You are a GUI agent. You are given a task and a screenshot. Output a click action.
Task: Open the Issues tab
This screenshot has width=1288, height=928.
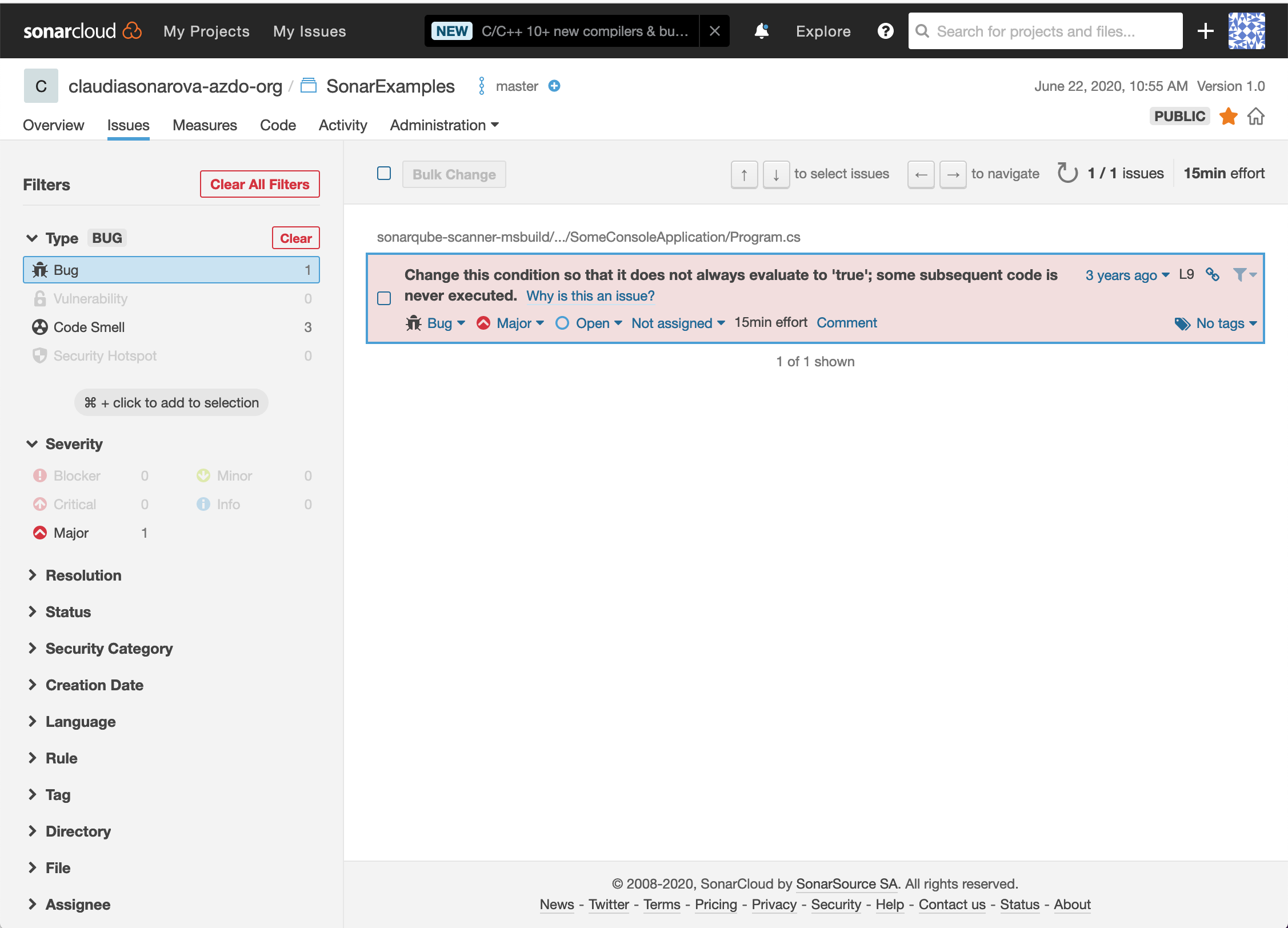(x=129, y=125)
